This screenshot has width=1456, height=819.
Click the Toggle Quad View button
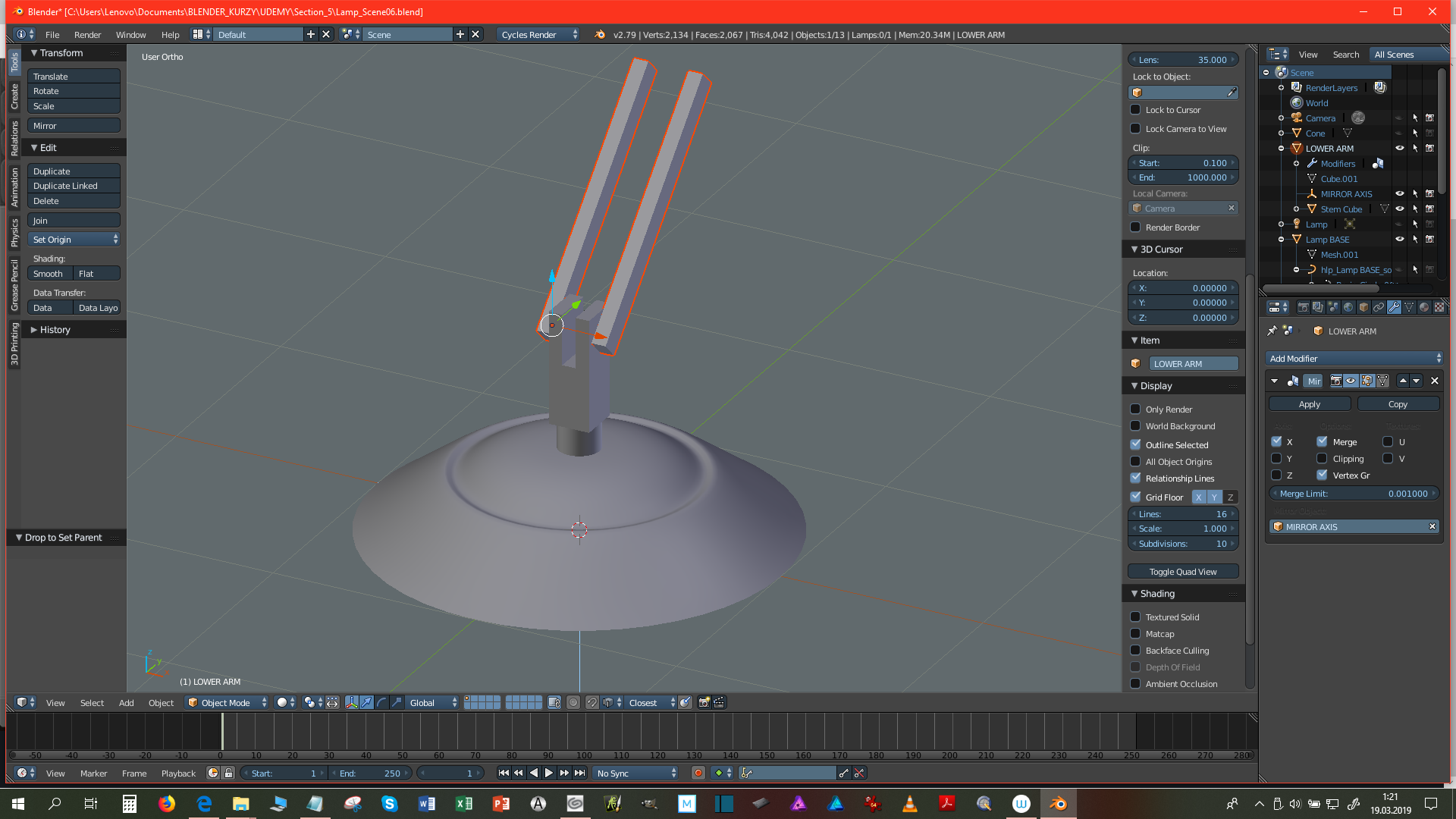coord(1183,572)
